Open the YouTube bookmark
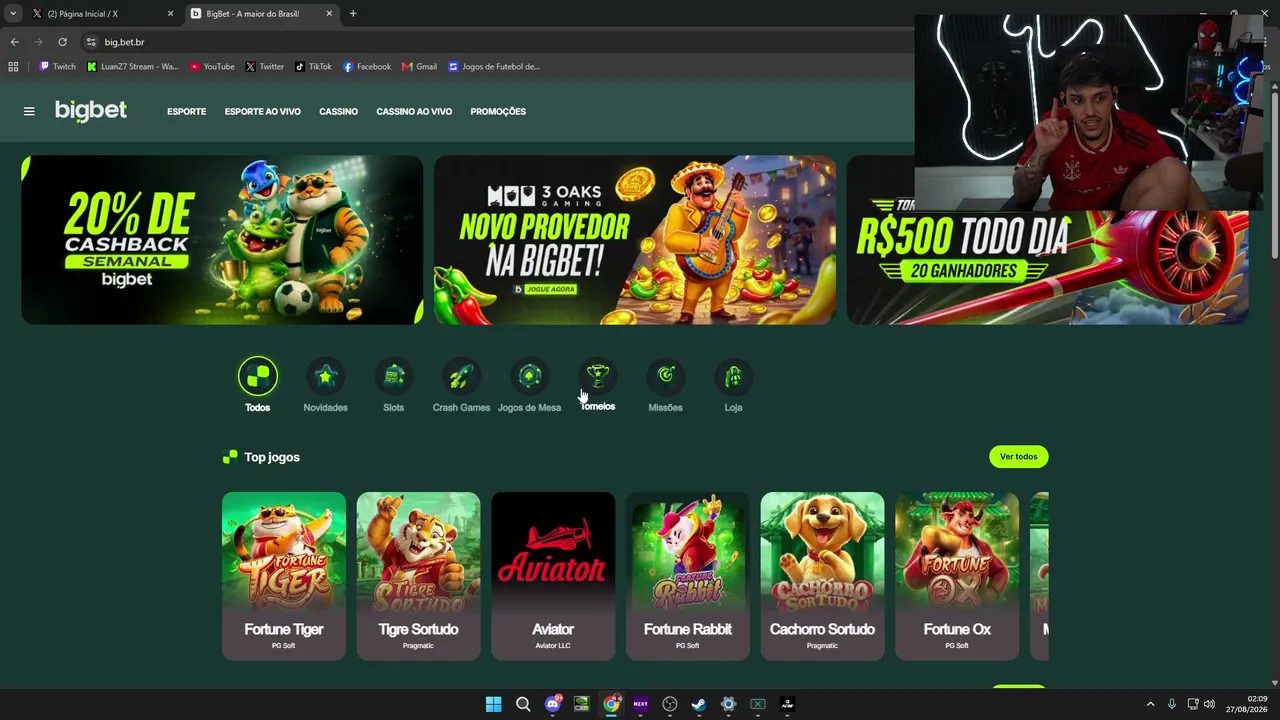Screen dimensions: 1280x720 (x=212, y=67)
